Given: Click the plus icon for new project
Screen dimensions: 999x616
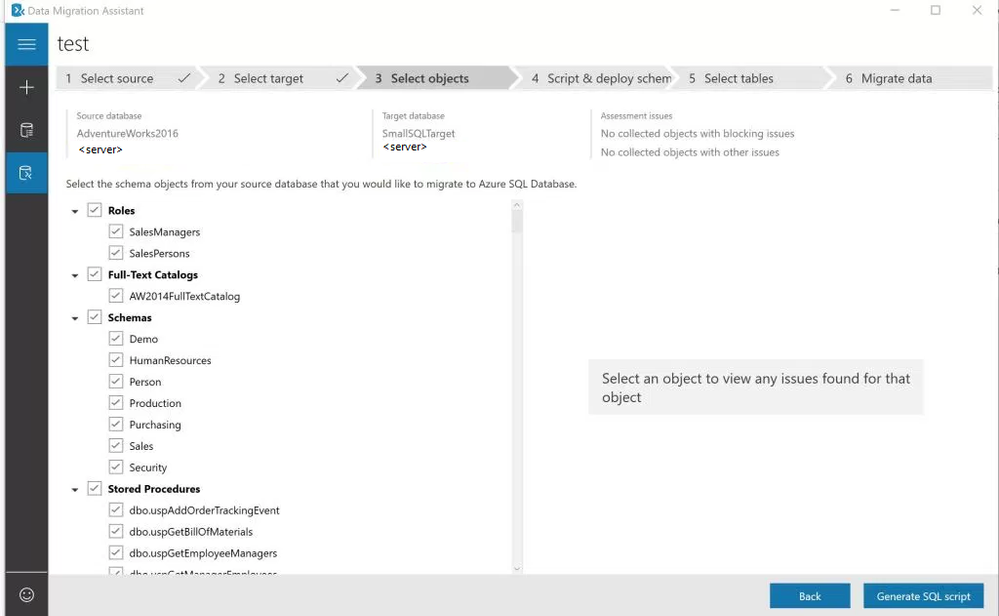Looking at the screenshot, I should [x=27, y=87].
